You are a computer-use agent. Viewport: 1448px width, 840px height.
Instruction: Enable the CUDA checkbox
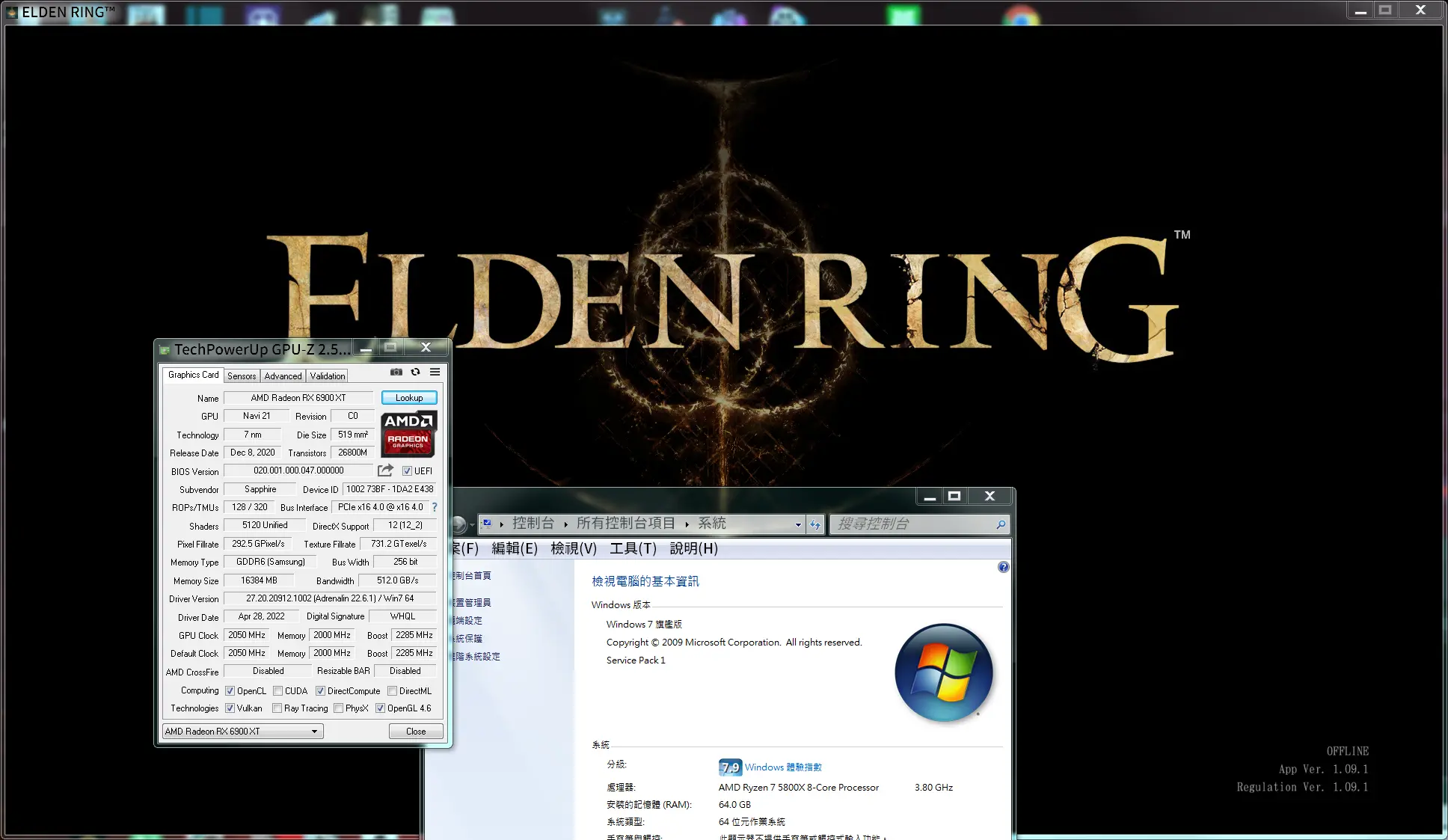(x=277, y=691)
